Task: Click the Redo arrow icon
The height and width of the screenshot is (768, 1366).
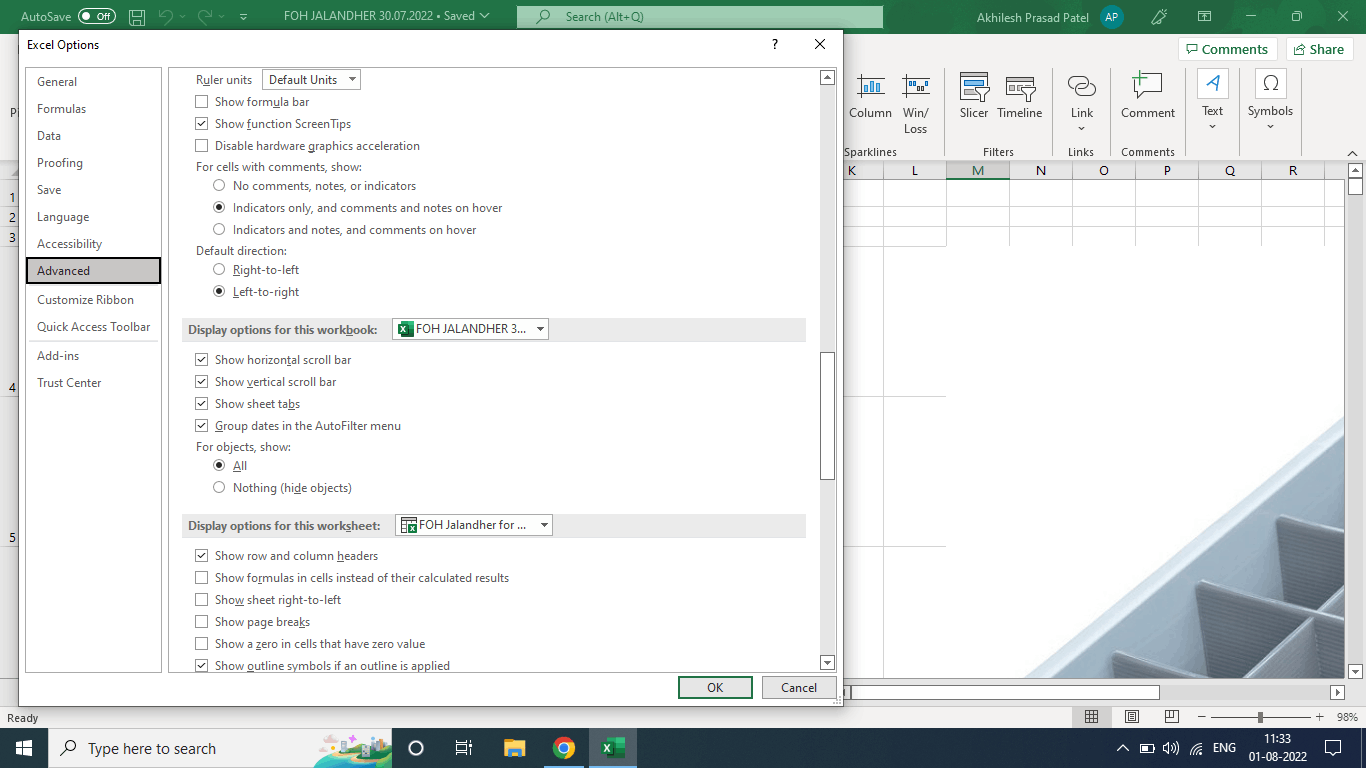Action: [206, 17]
